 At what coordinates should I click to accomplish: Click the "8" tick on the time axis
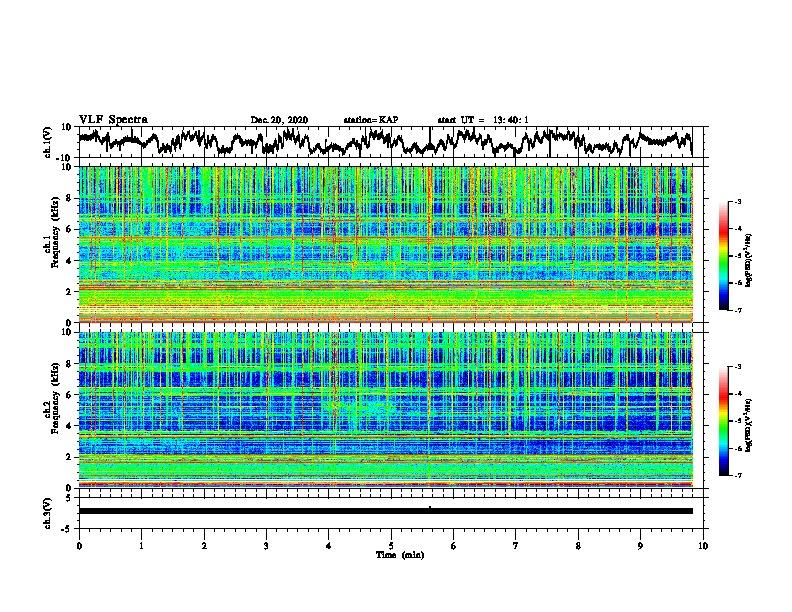(x=578, y=546)
